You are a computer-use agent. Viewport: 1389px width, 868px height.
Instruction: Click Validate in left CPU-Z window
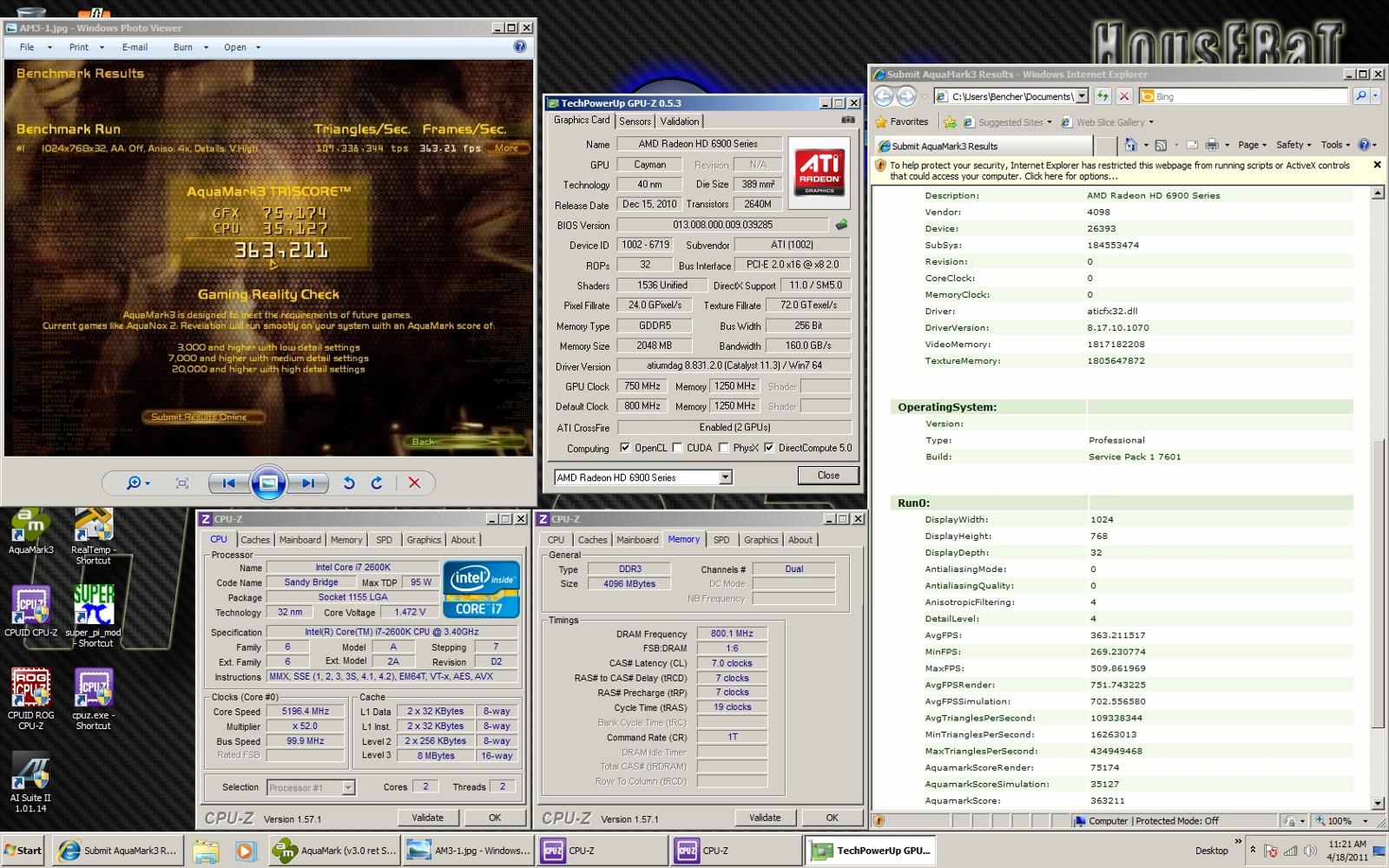click(427, 818)
